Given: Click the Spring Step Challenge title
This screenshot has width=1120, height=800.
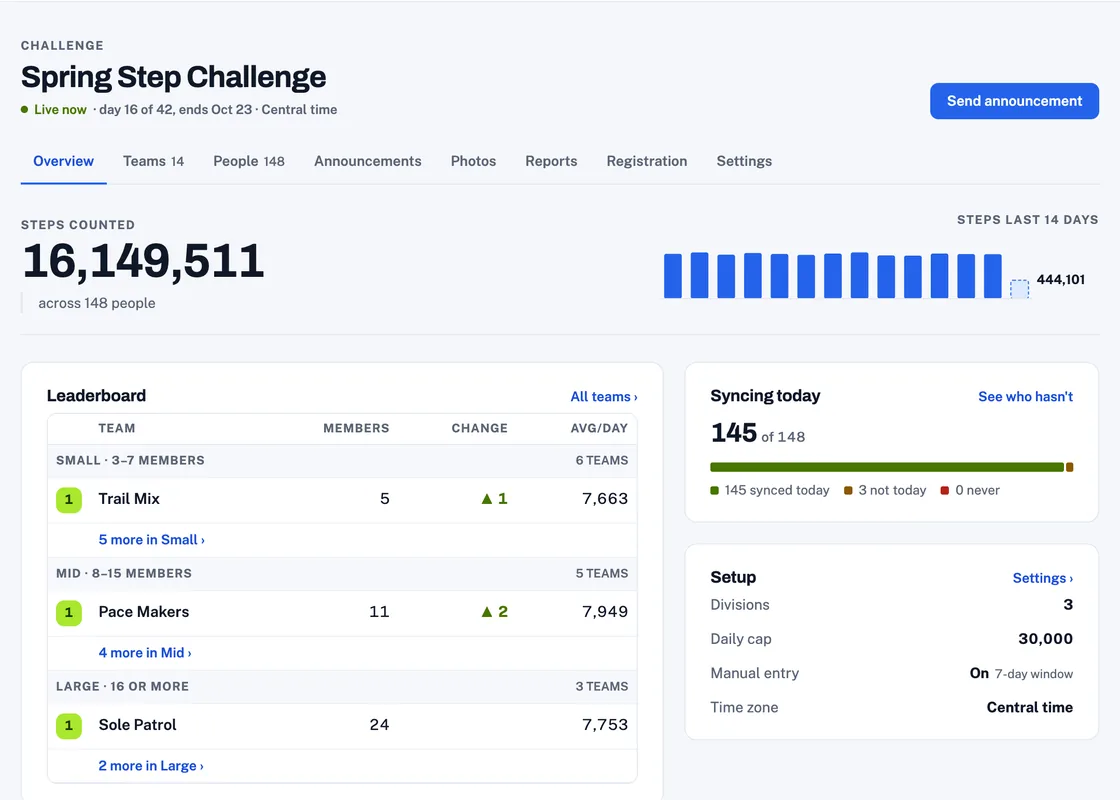Looking at the screenshot, I should click(174, 77).
